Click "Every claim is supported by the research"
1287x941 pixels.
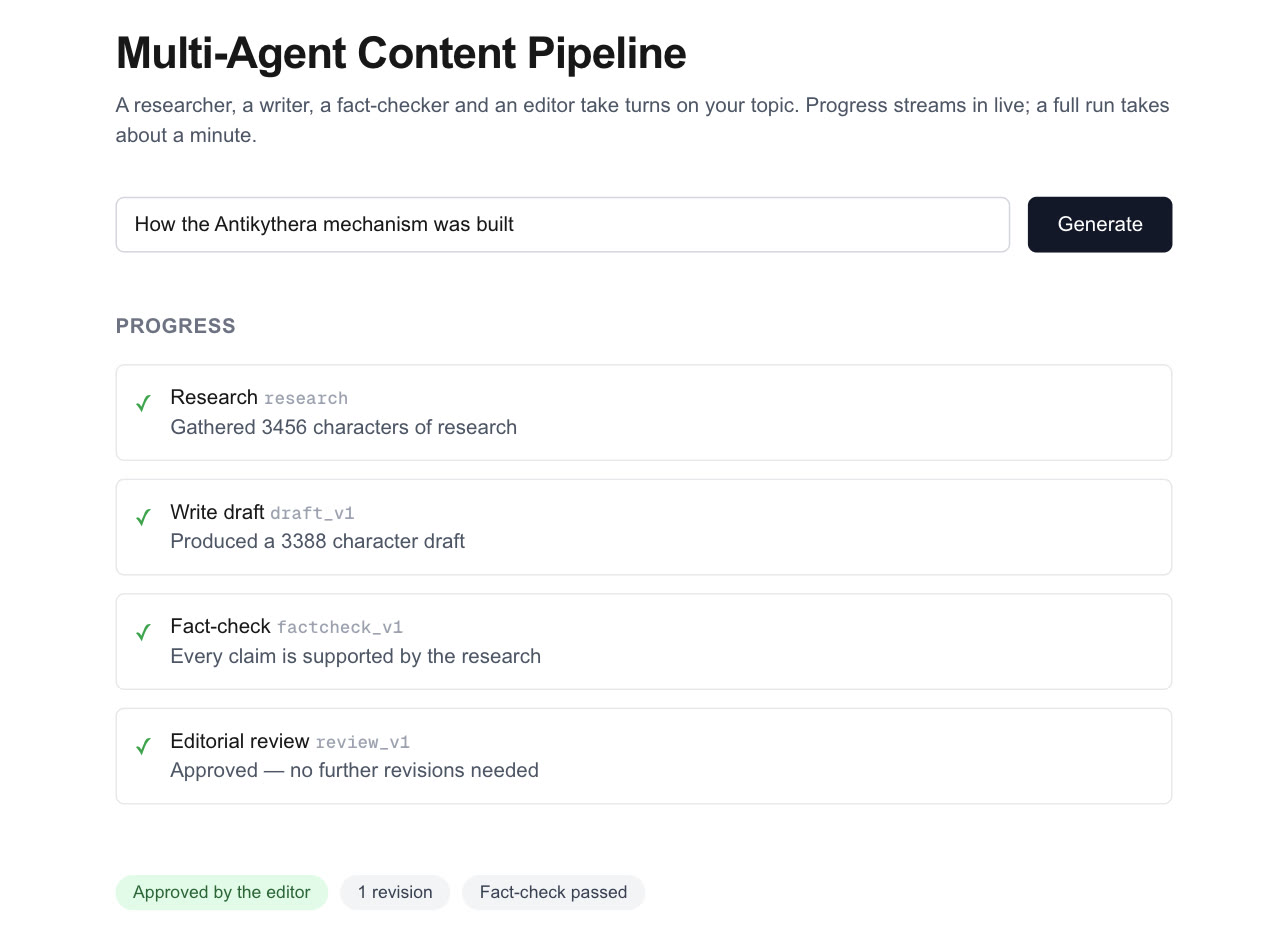click(x=356, y=656)
